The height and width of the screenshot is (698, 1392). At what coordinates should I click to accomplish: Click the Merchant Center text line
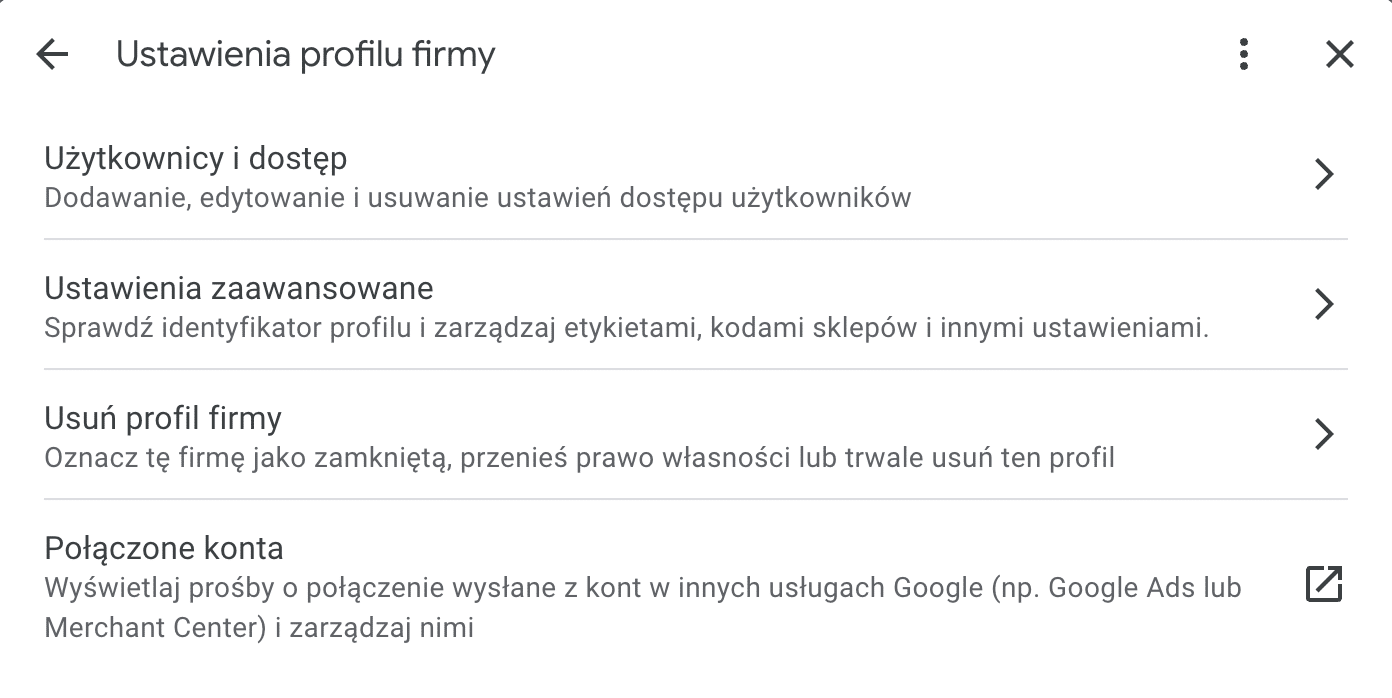(x=259, y=629)
